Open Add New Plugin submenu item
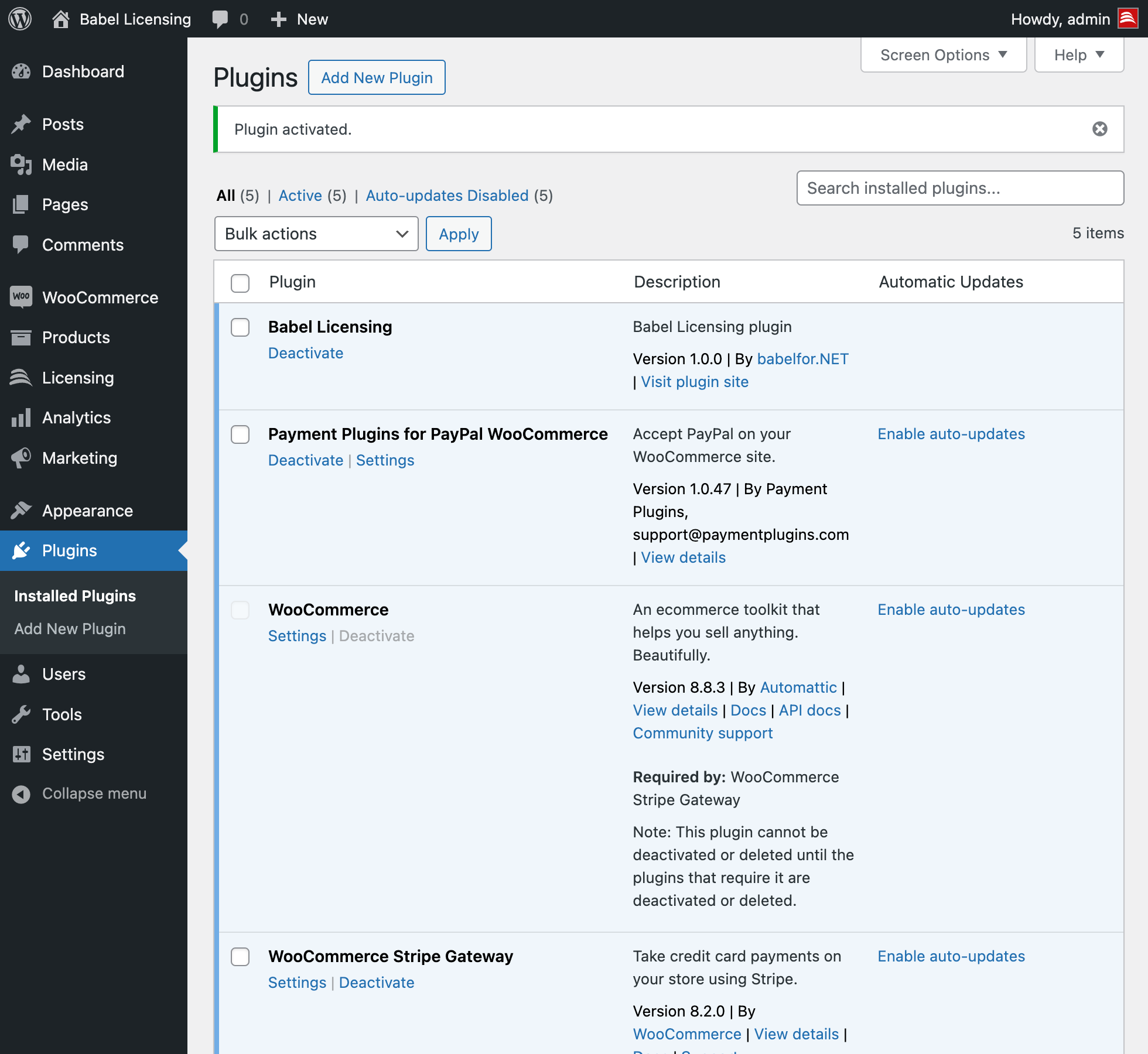The height and width of the screenshot is (1054, 1148). (70, 629)
